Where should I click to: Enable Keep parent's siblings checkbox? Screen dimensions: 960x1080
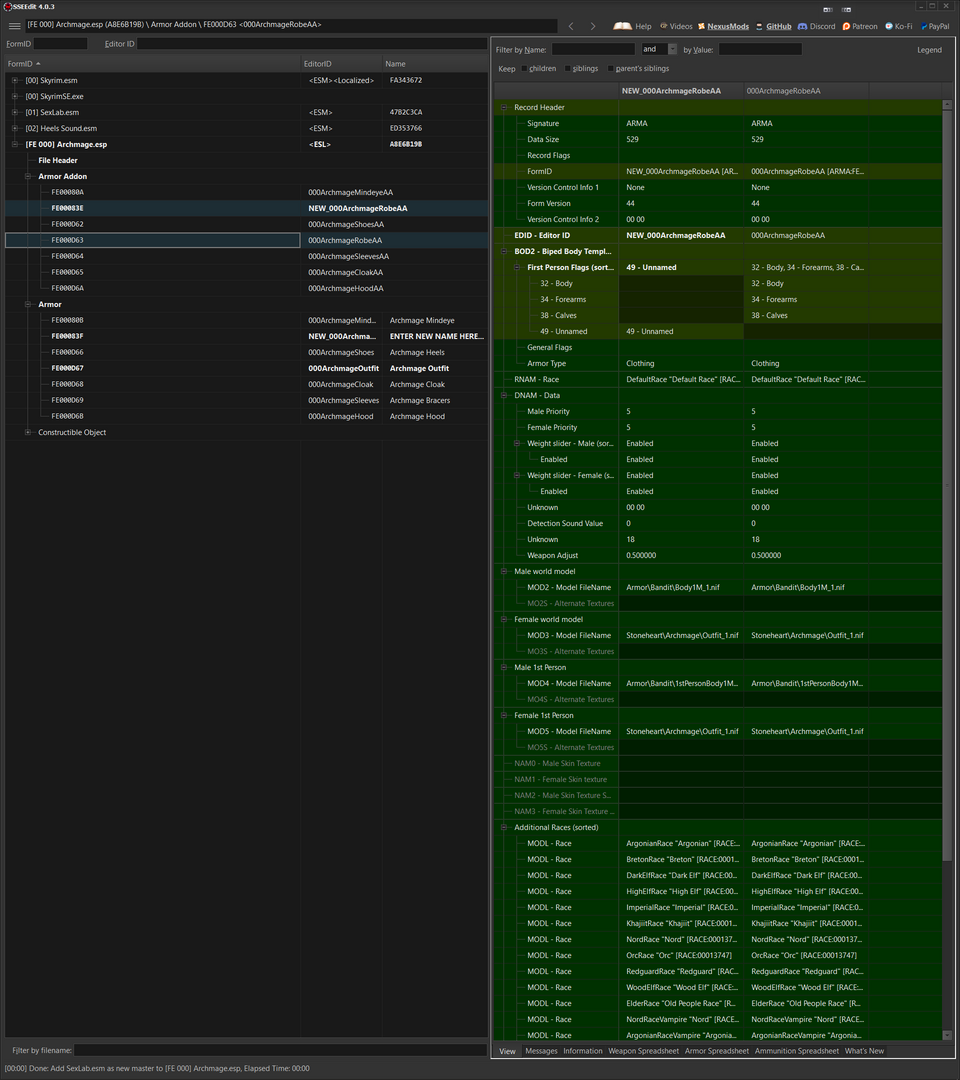[611, 69]
